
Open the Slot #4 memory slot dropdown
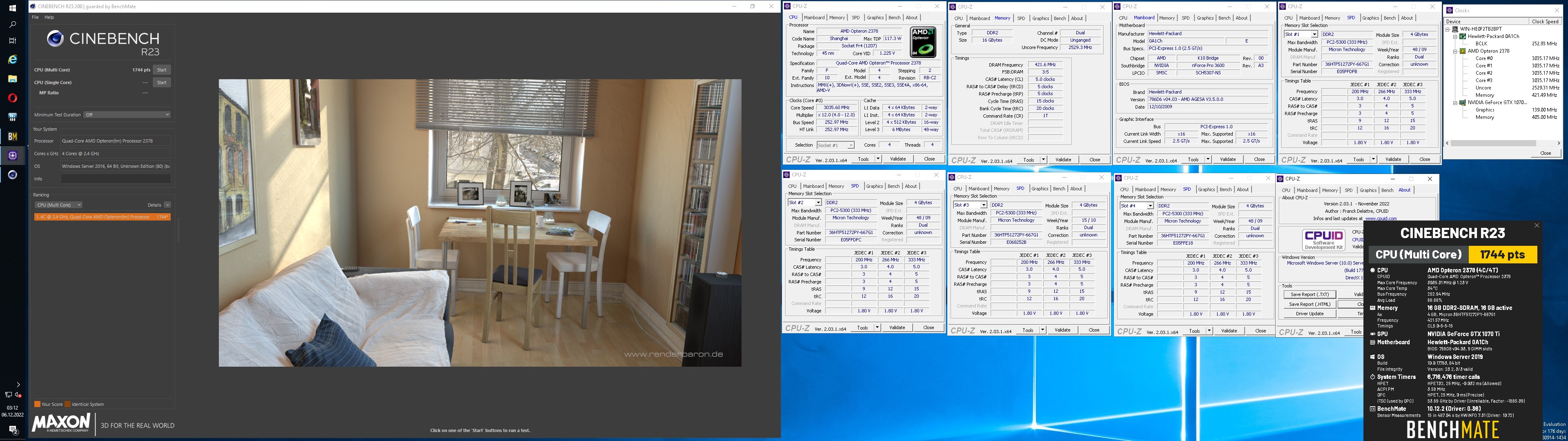point(1136,206)
